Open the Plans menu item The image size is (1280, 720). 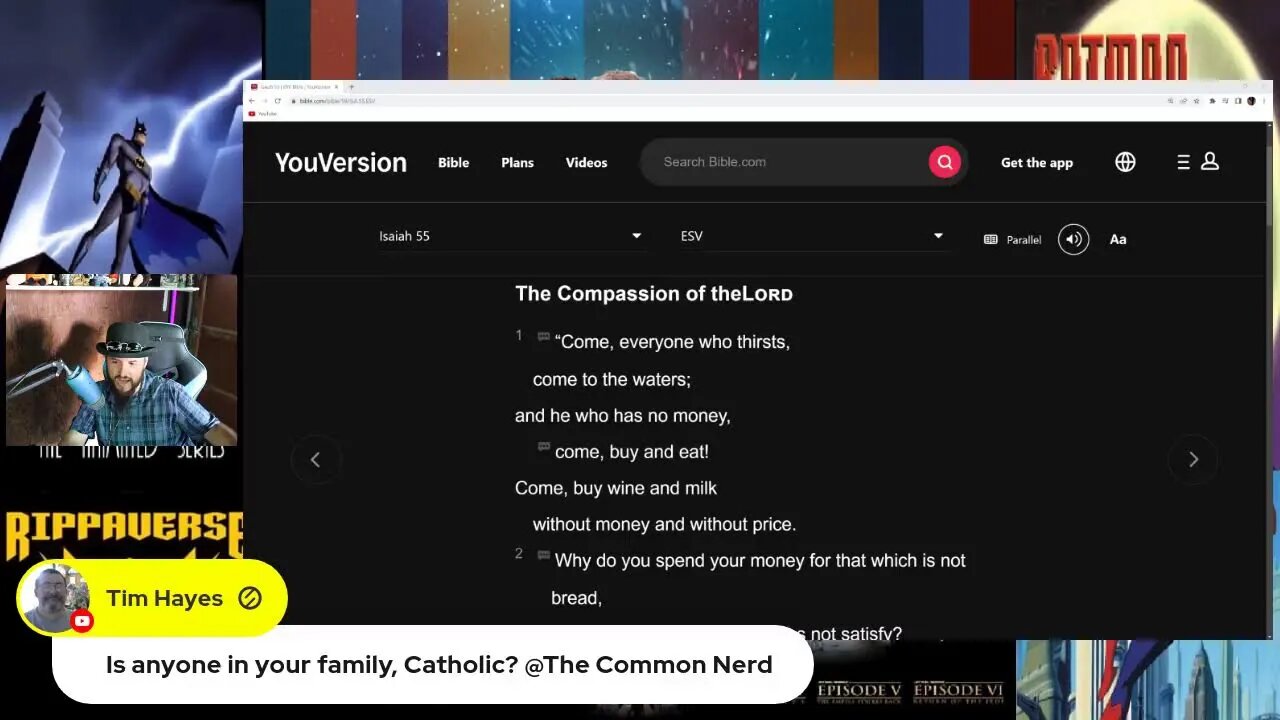tap(517, 162)
